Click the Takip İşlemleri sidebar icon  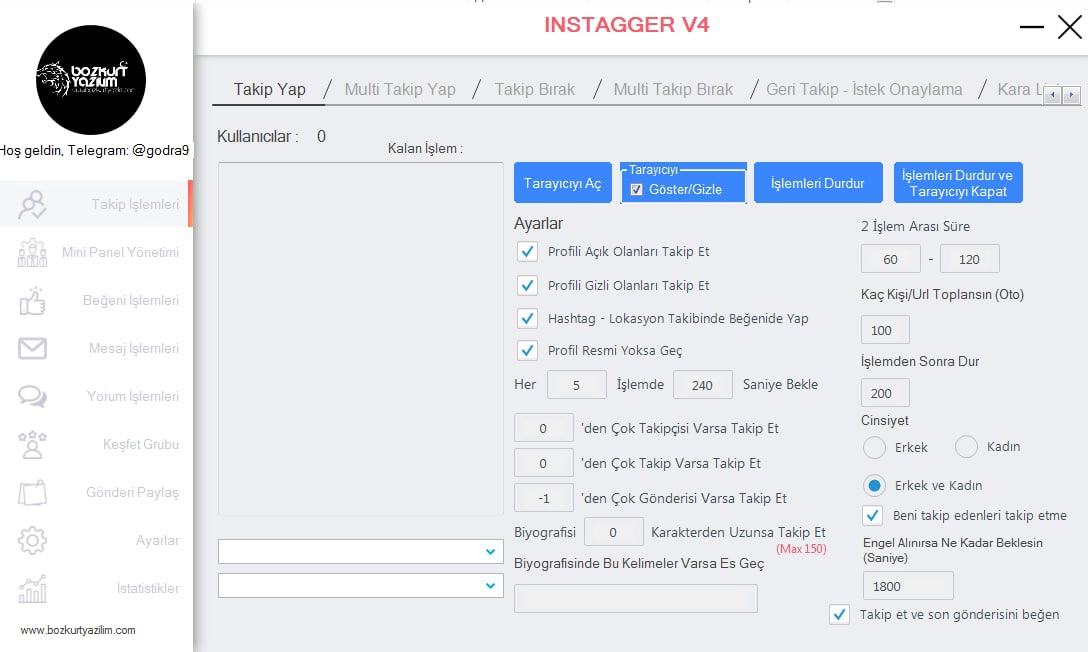33,205
